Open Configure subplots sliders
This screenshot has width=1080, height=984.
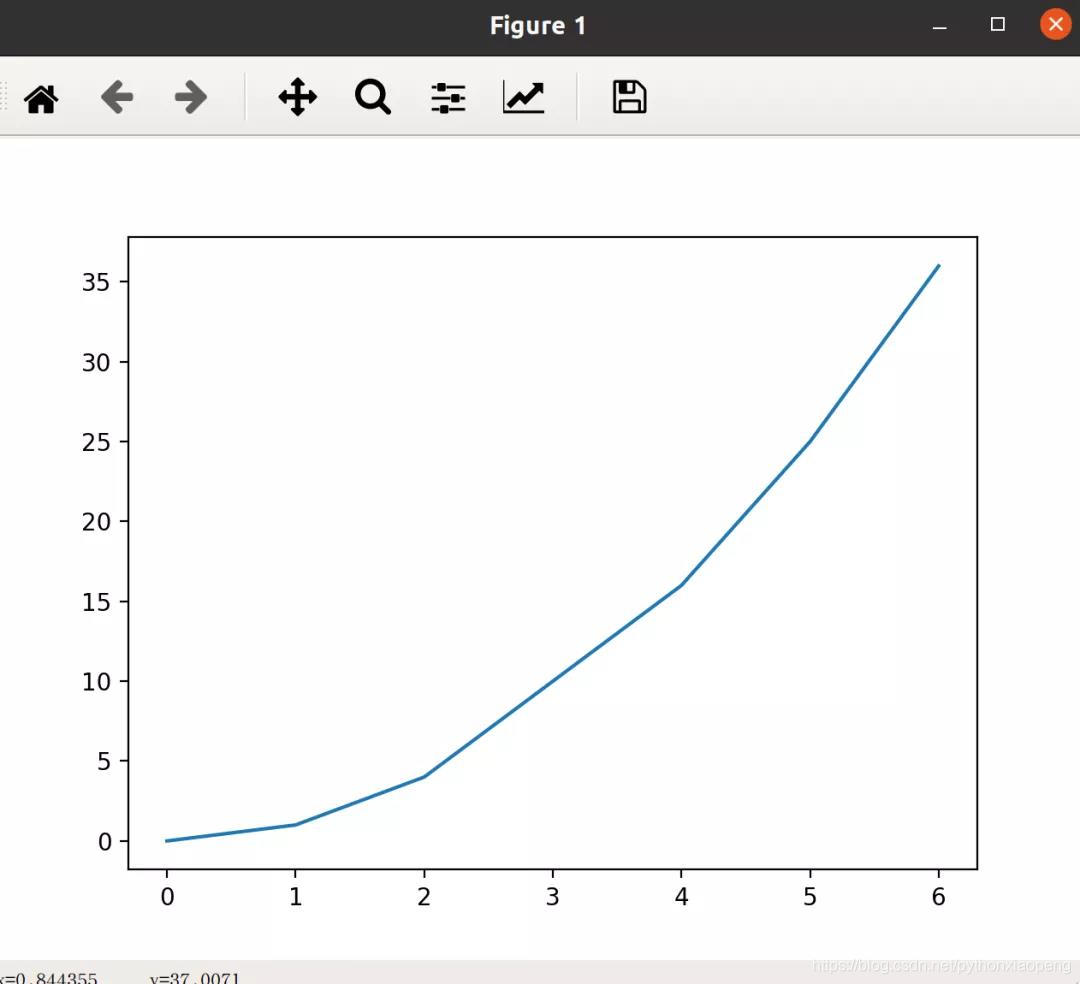[x=448, y=97]
